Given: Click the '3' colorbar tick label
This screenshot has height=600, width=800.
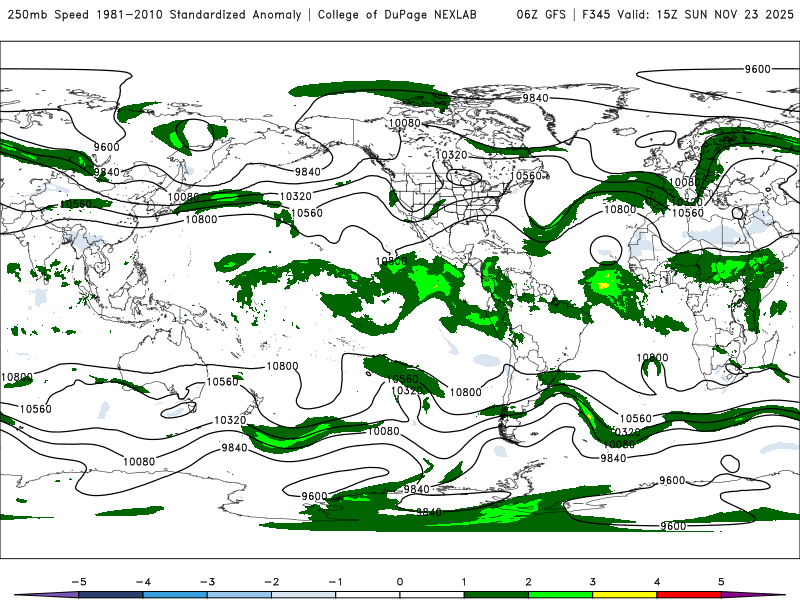Looking at the screenshot, I should pyautogui.click(x=593, y=582).
